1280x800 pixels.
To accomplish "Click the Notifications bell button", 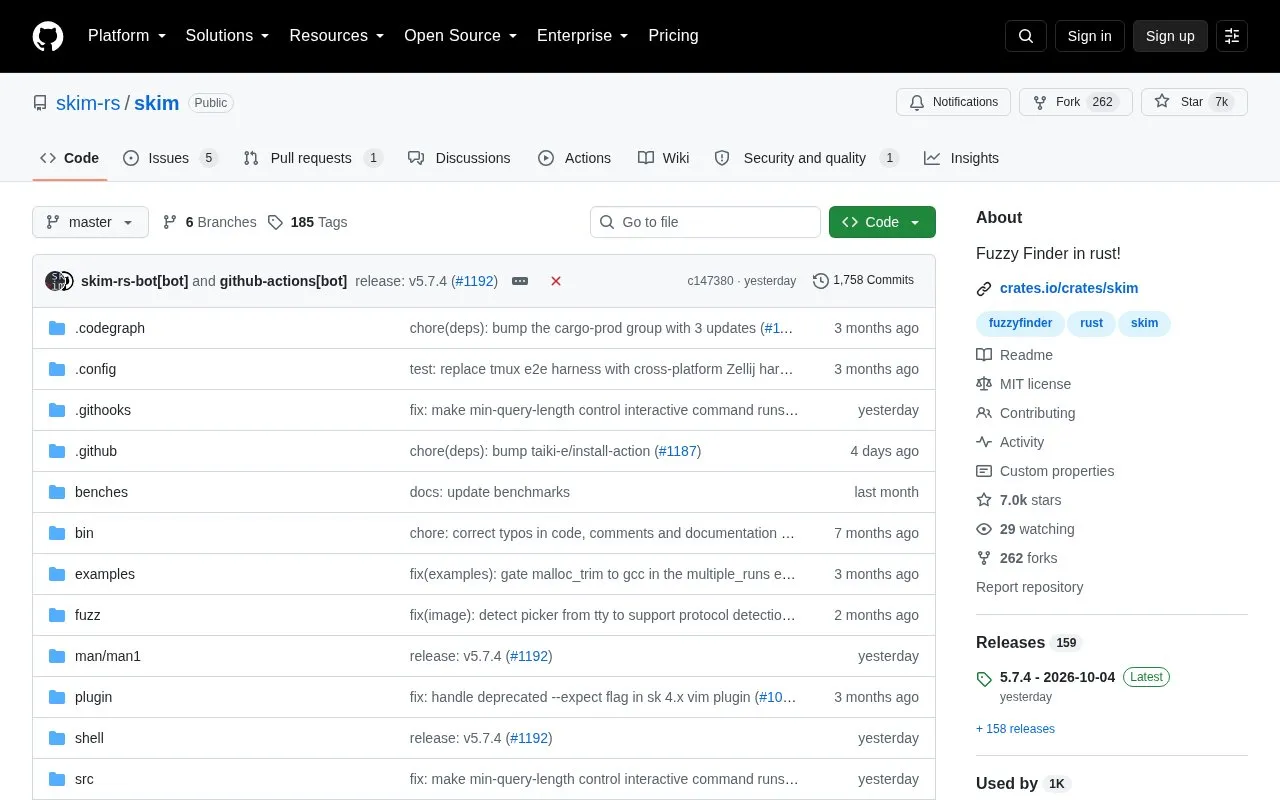I will [954, 102].
